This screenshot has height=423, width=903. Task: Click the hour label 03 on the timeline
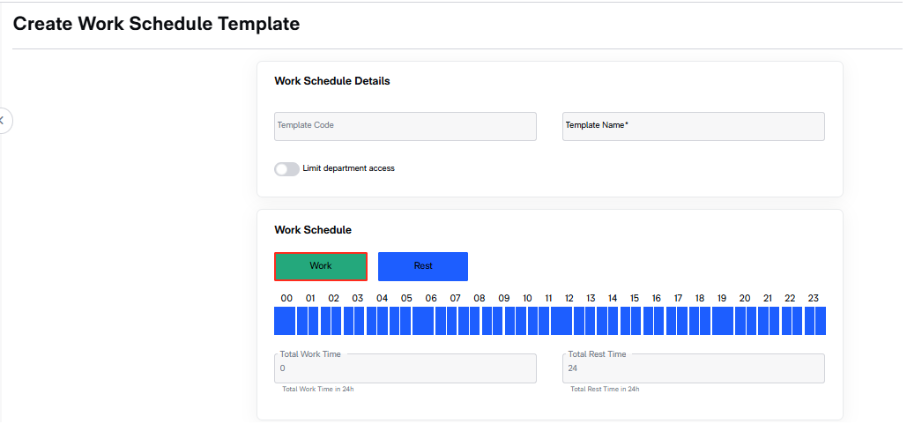tap(358, 298)
